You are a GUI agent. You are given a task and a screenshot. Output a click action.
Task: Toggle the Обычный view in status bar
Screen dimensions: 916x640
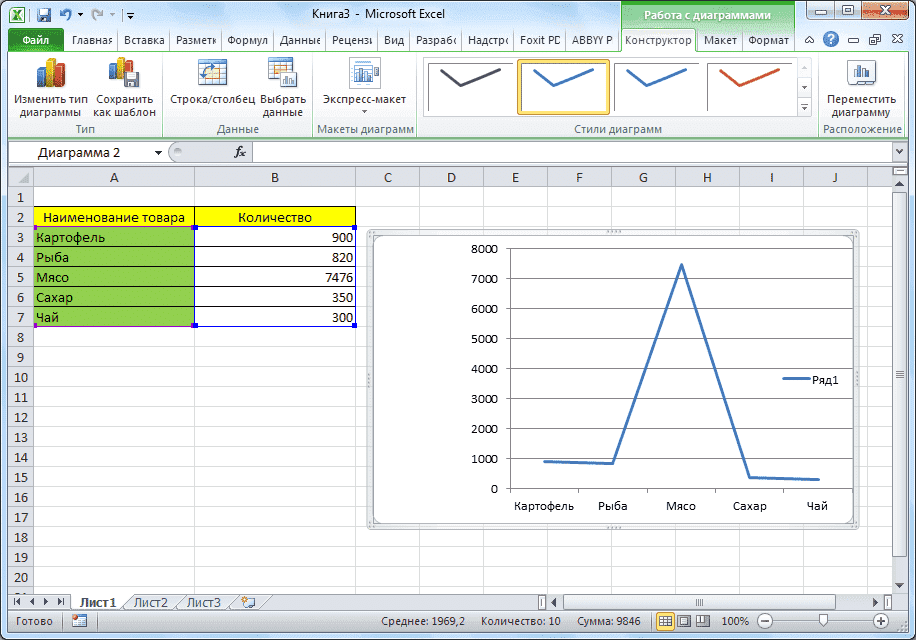point(665,621)
